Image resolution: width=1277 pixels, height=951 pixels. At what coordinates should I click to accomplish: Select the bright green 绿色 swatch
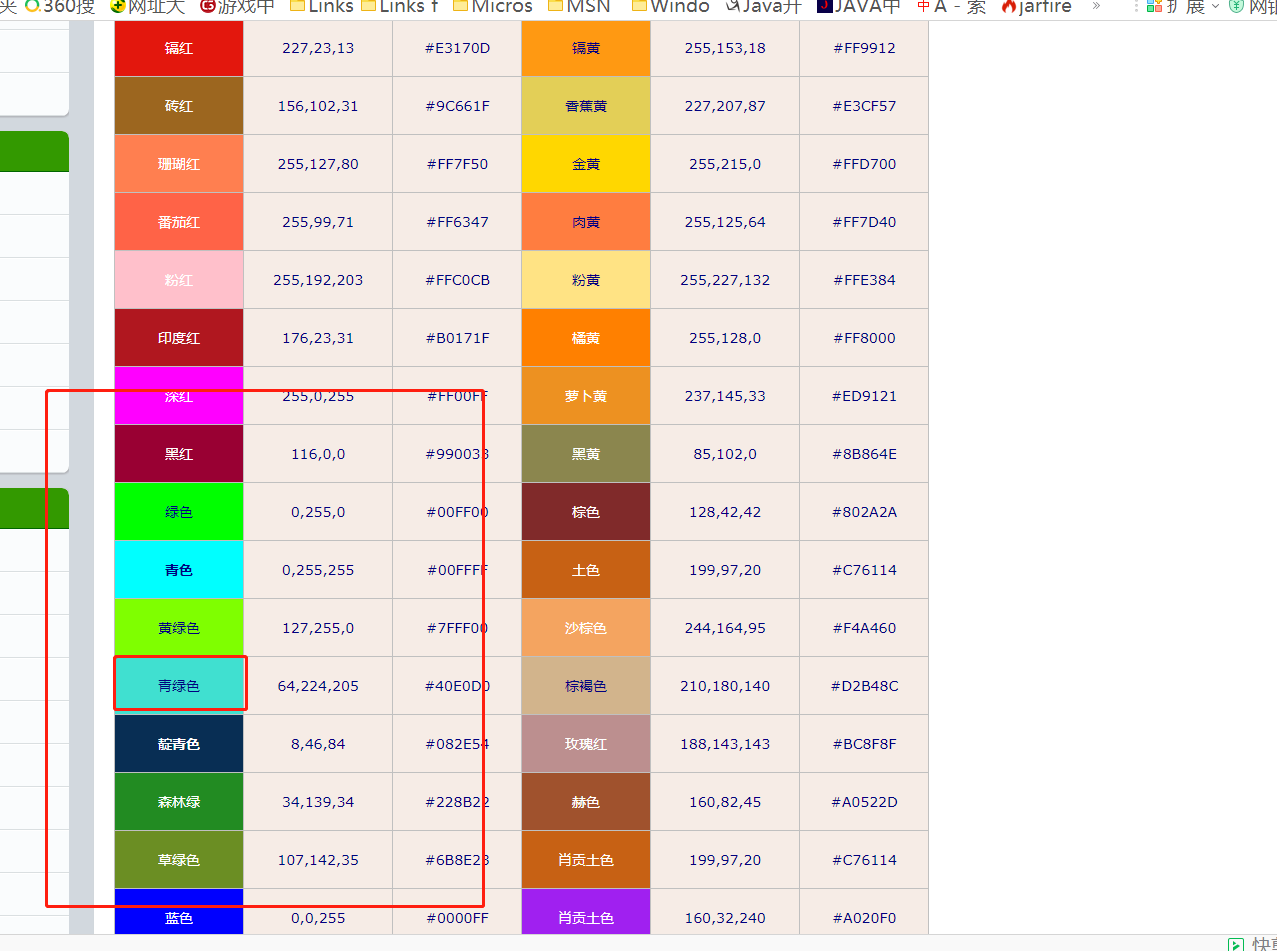click(x=179, y=512)
